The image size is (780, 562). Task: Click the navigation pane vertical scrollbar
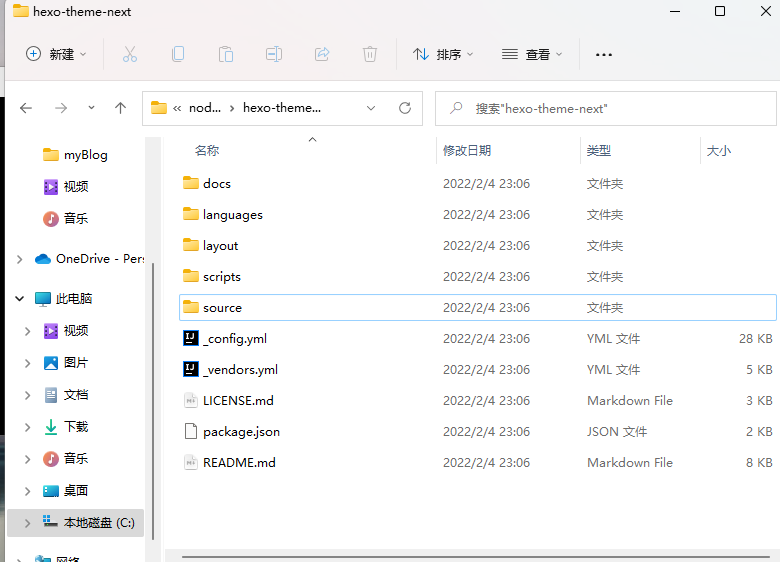[x=153, y=401]
